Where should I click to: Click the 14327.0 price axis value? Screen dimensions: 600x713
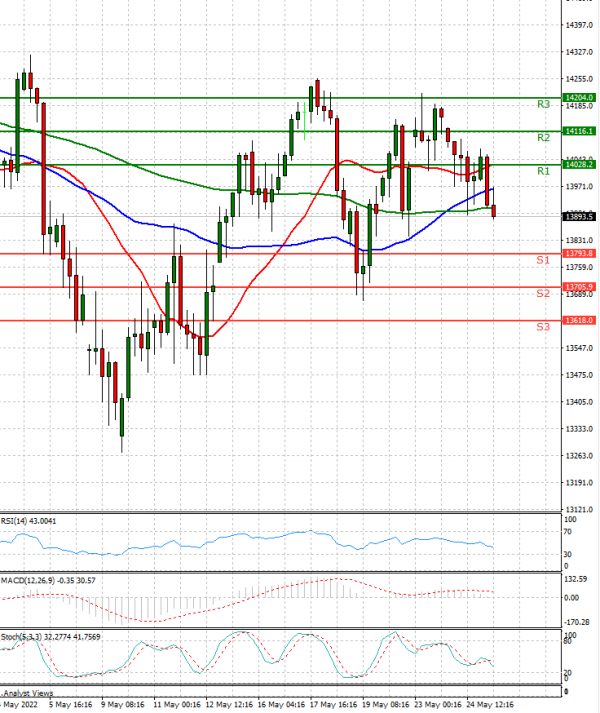(x=579, y=52)
